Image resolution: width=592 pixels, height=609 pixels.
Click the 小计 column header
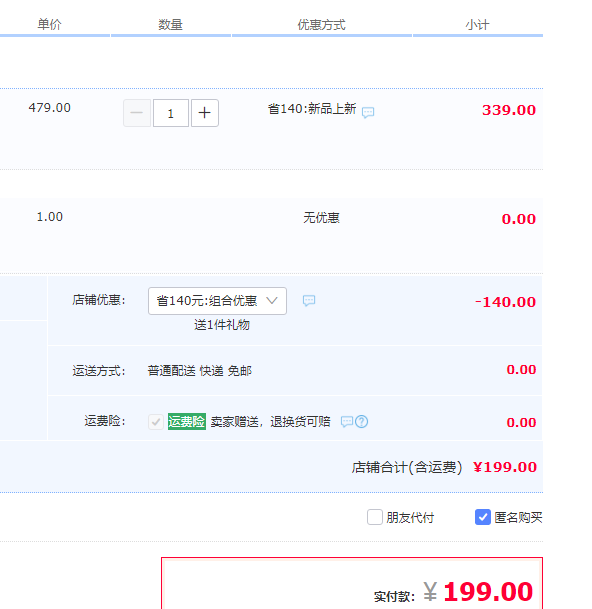click(x=477, y=24)
